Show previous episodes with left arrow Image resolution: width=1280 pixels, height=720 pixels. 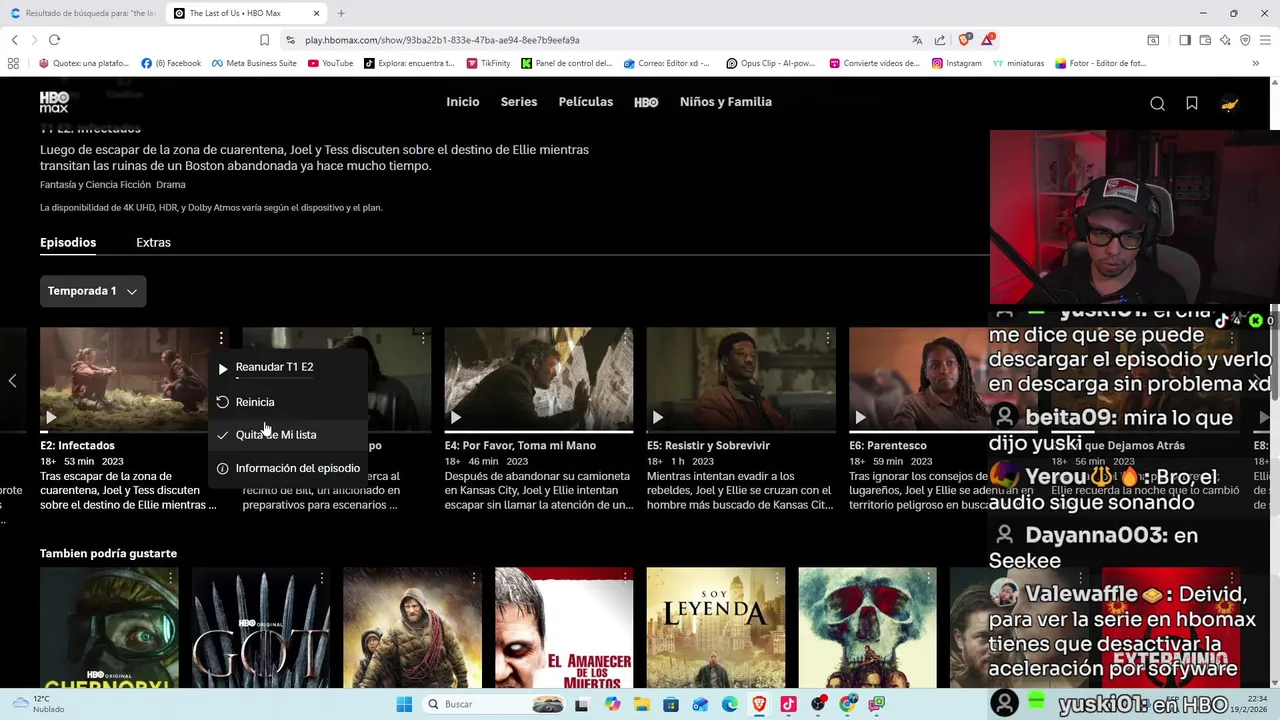[x=12, y=380]
